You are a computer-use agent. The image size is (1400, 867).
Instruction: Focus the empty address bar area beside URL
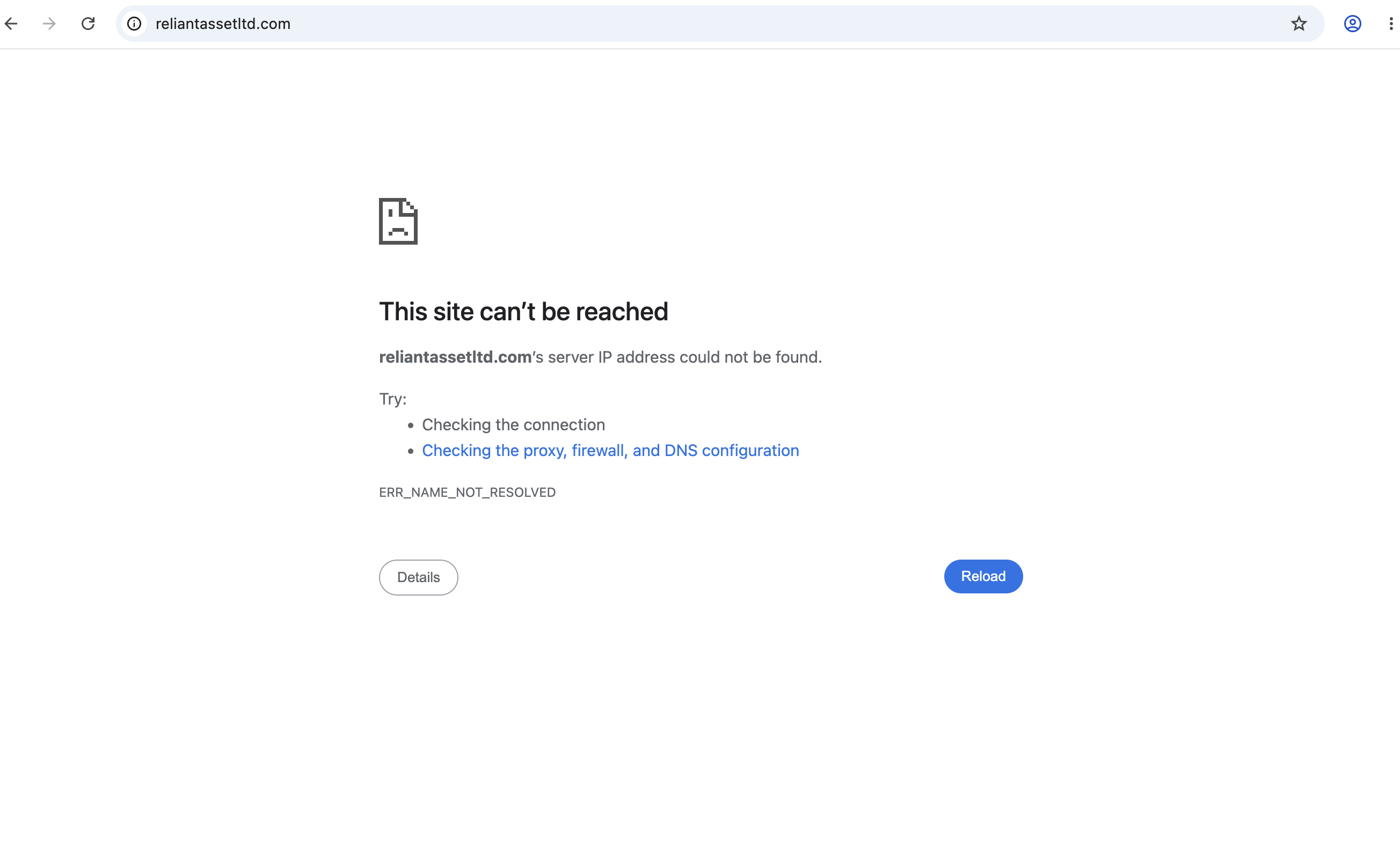pos(786,24)
